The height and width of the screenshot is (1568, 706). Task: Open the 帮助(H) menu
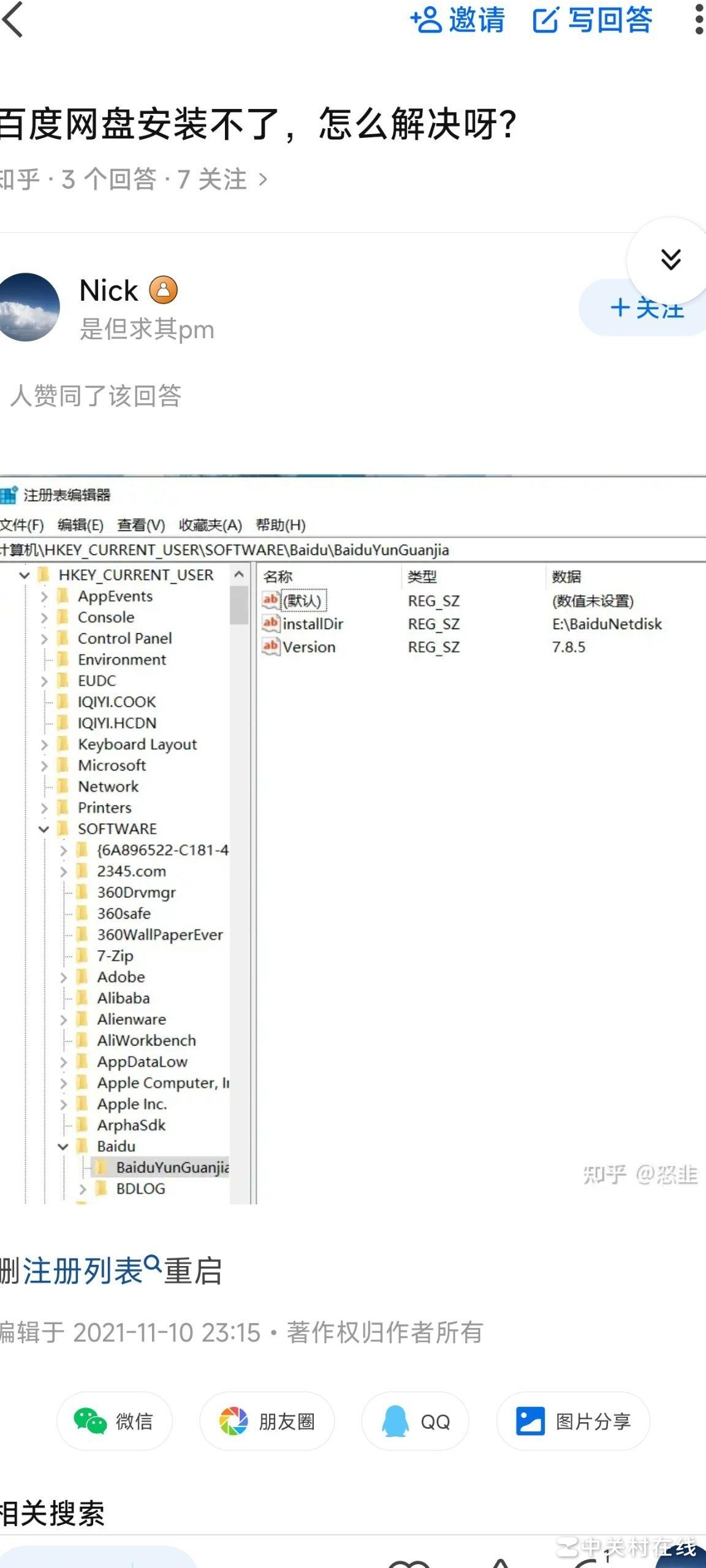[x=281, y=525]
